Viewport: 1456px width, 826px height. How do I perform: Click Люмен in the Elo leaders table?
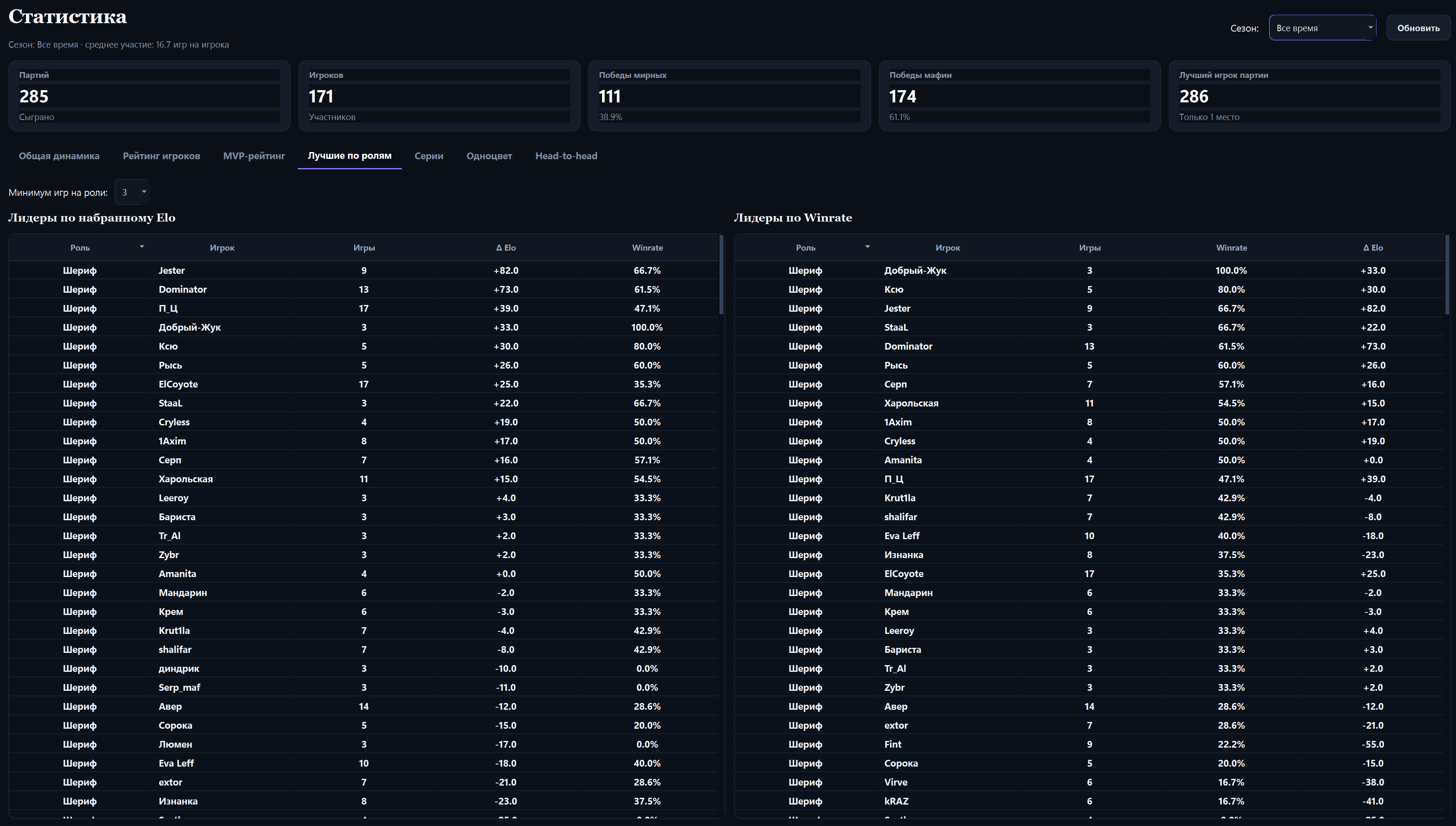click(x=175, y=744)
